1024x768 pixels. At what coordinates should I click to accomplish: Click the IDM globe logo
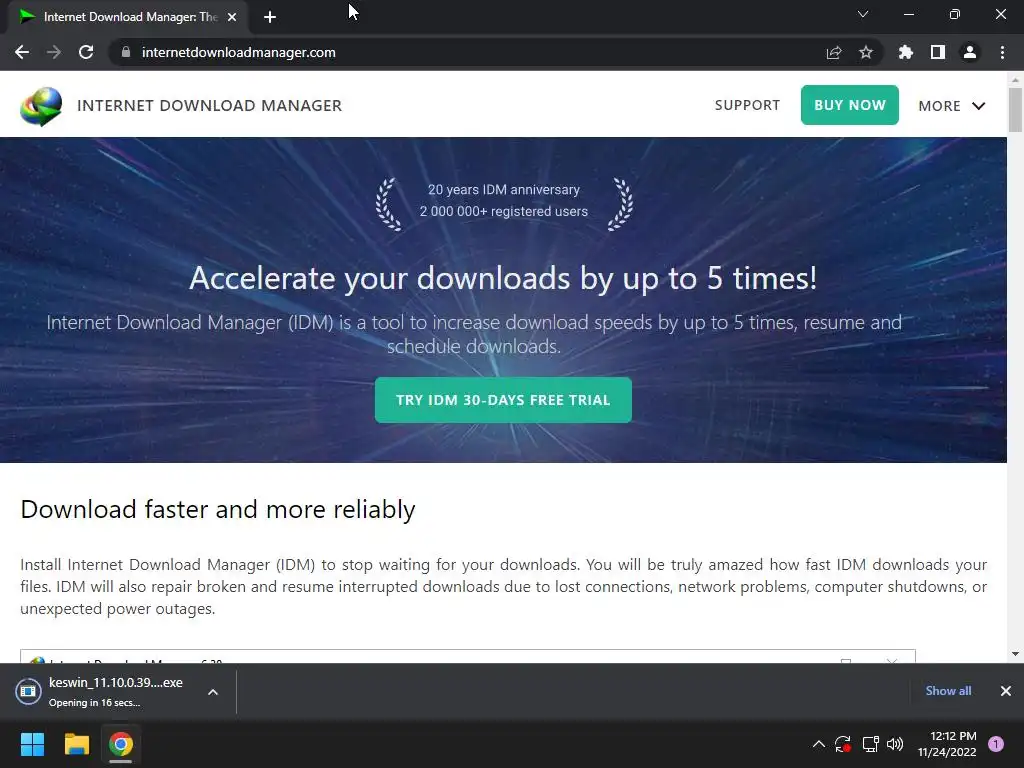point(41,106)
